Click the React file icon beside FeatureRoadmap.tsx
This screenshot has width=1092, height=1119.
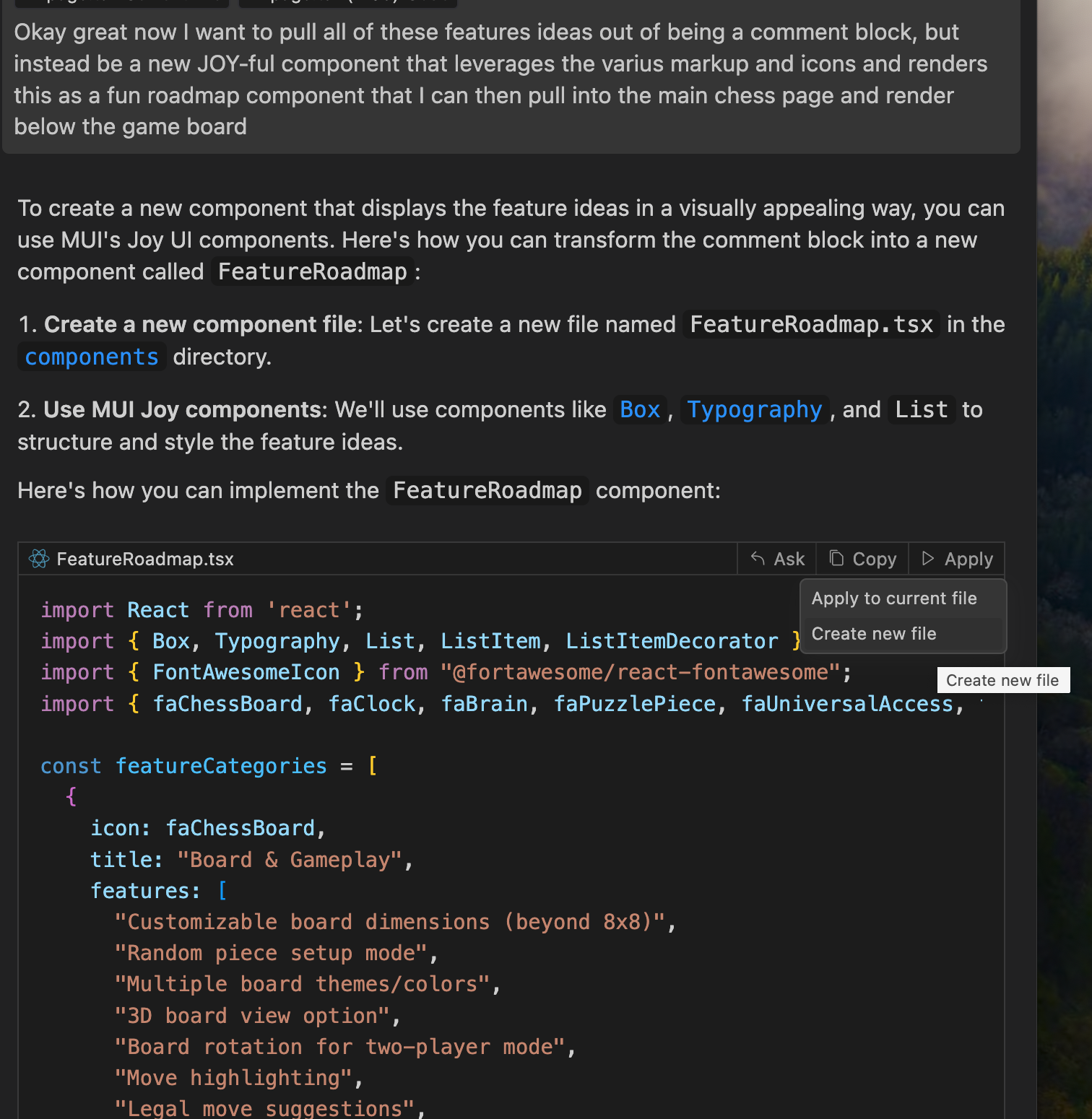click(38, 559)
